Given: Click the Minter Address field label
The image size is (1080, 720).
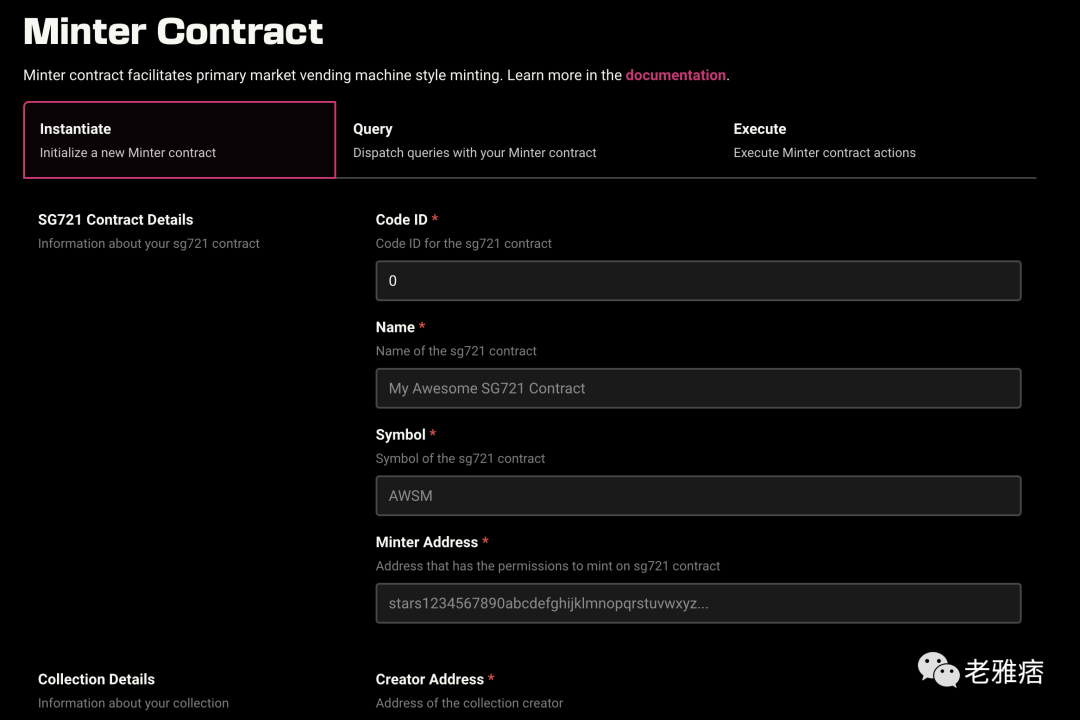Looking at the screenshot, I should 426,542.
